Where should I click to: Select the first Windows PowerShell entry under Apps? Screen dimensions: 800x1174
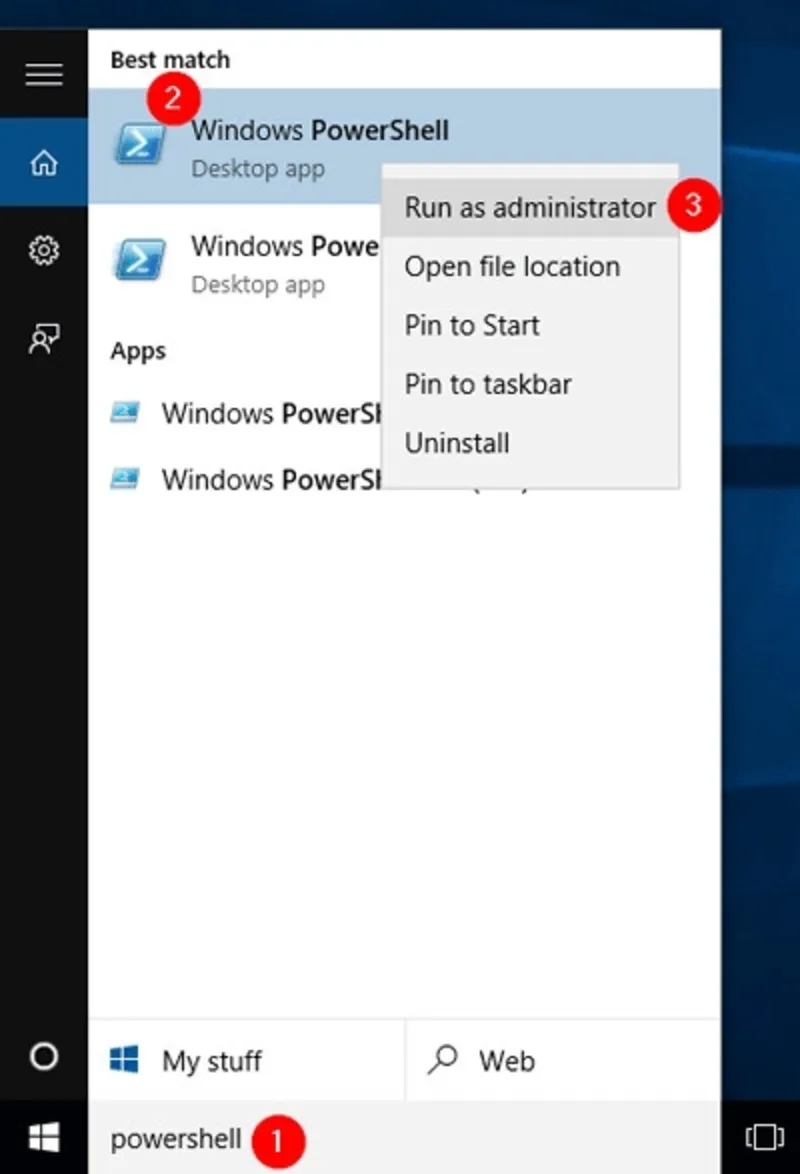[x=247, y=413]
